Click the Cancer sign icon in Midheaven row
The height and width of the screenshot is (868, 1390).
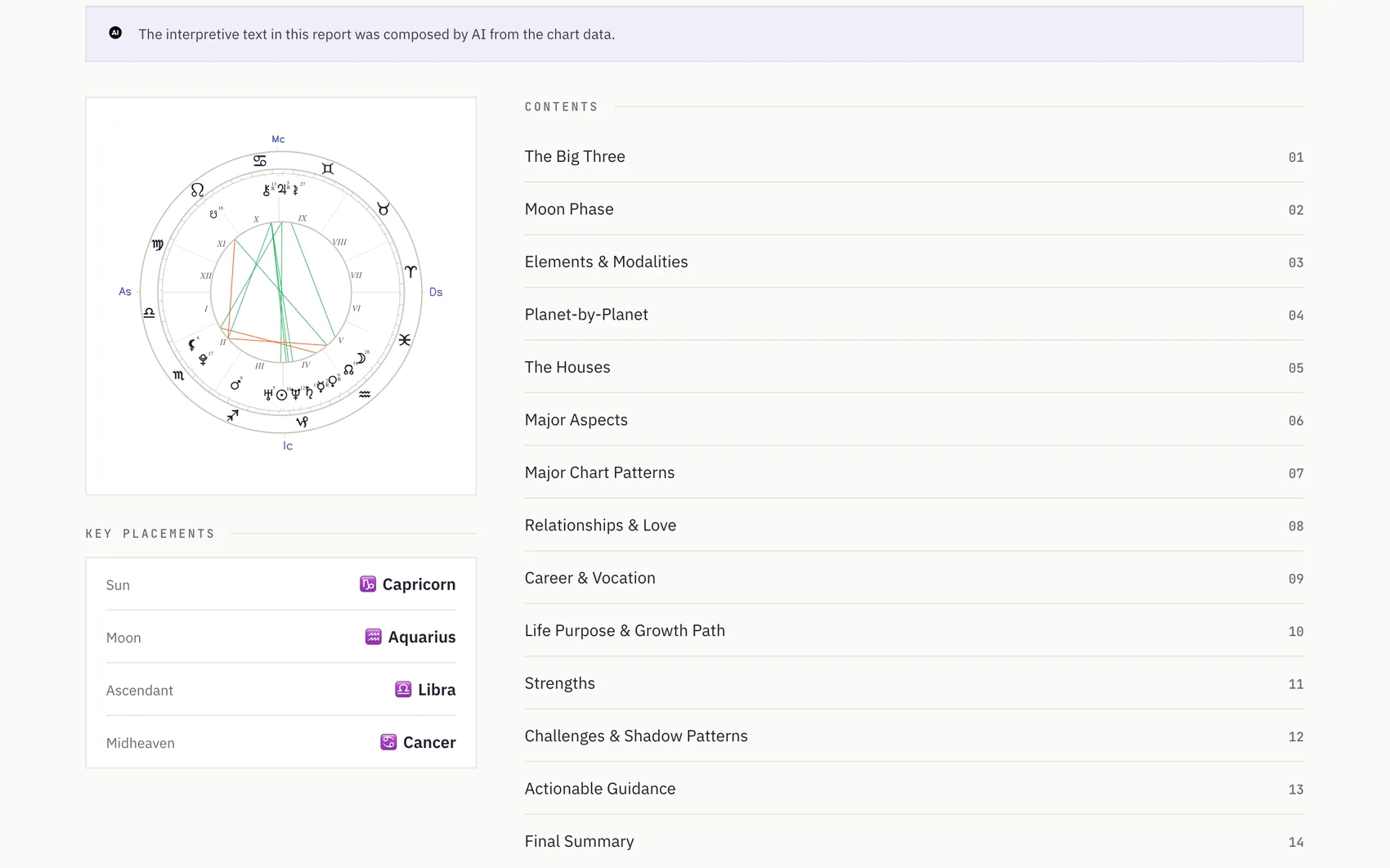tap(388, 742)
